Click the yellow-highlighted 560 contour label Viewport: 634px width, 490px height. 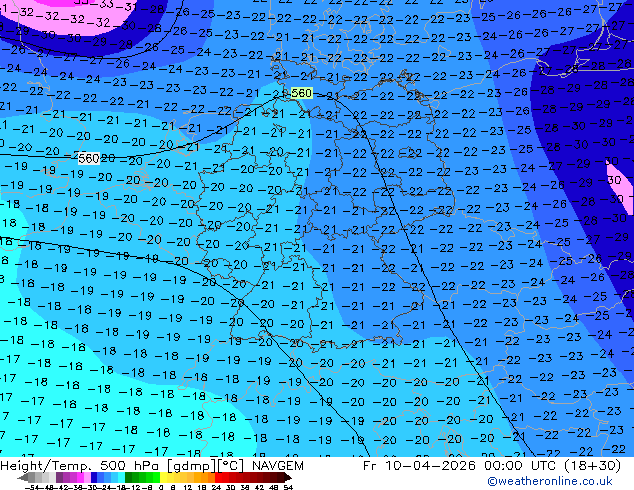pyautogui.click(x=301, y=93)
